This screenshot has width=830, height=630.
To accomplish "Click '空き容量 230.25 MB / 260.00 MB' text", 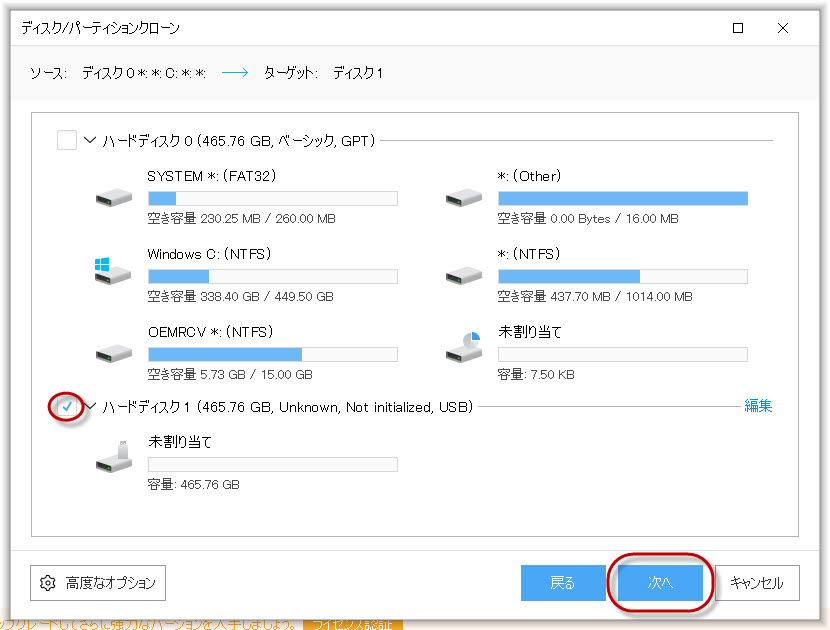I will coord(241,219).
